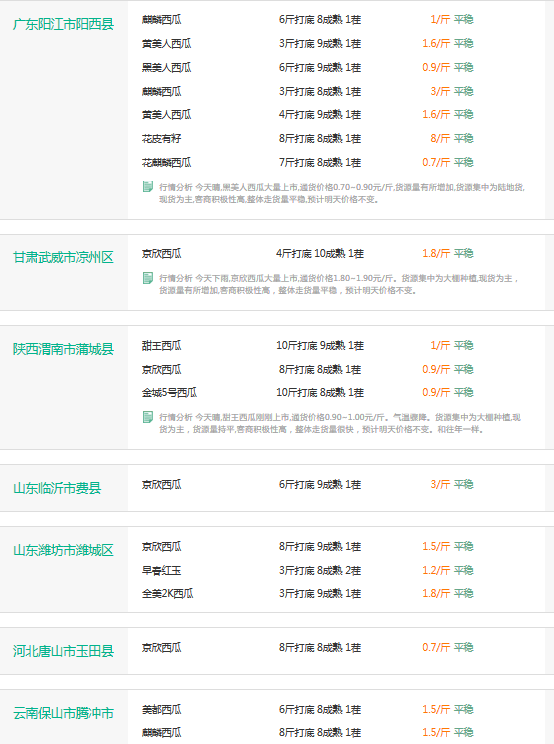554x744 pixels.
Task: Open the 河北唐山市玉田县 region link
Action: (x=64, y=651)
